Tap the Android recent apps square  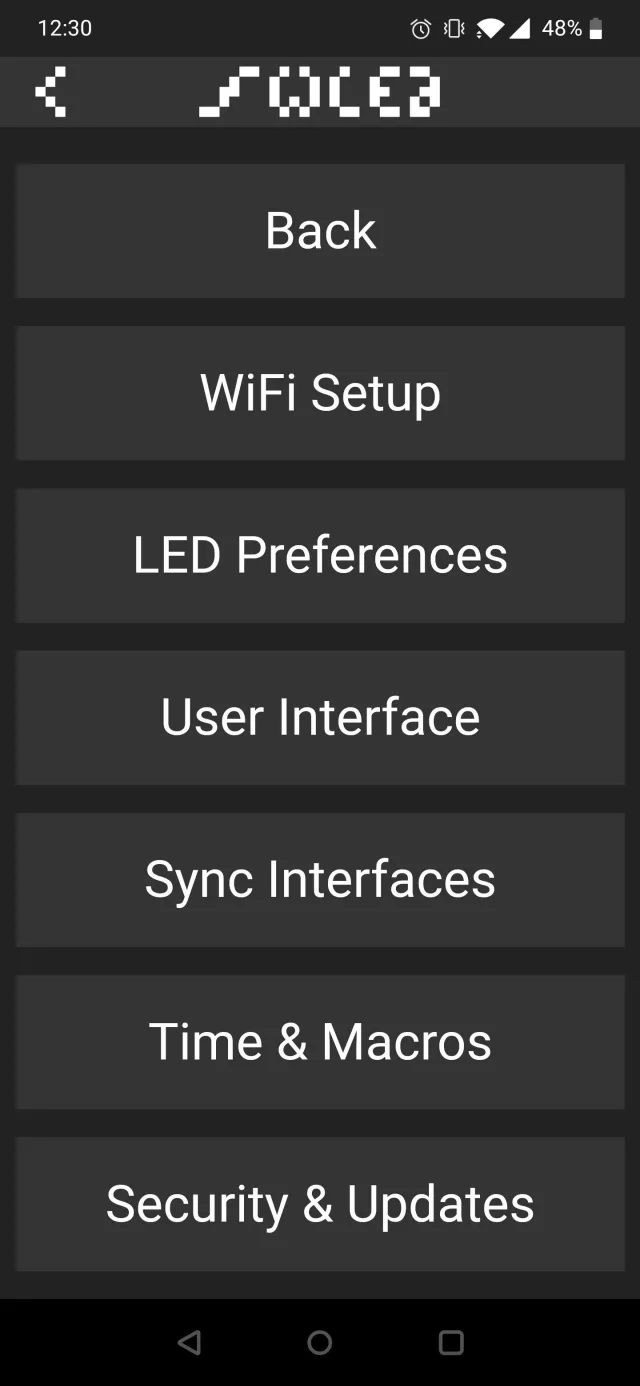(452, 1342)
